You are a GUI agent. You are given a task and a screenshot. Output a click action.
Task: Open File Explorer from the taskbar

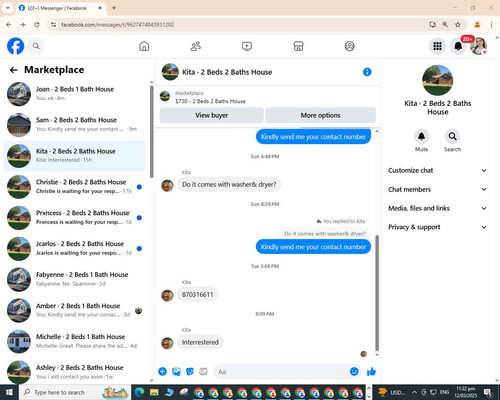[x=154, y=392]
